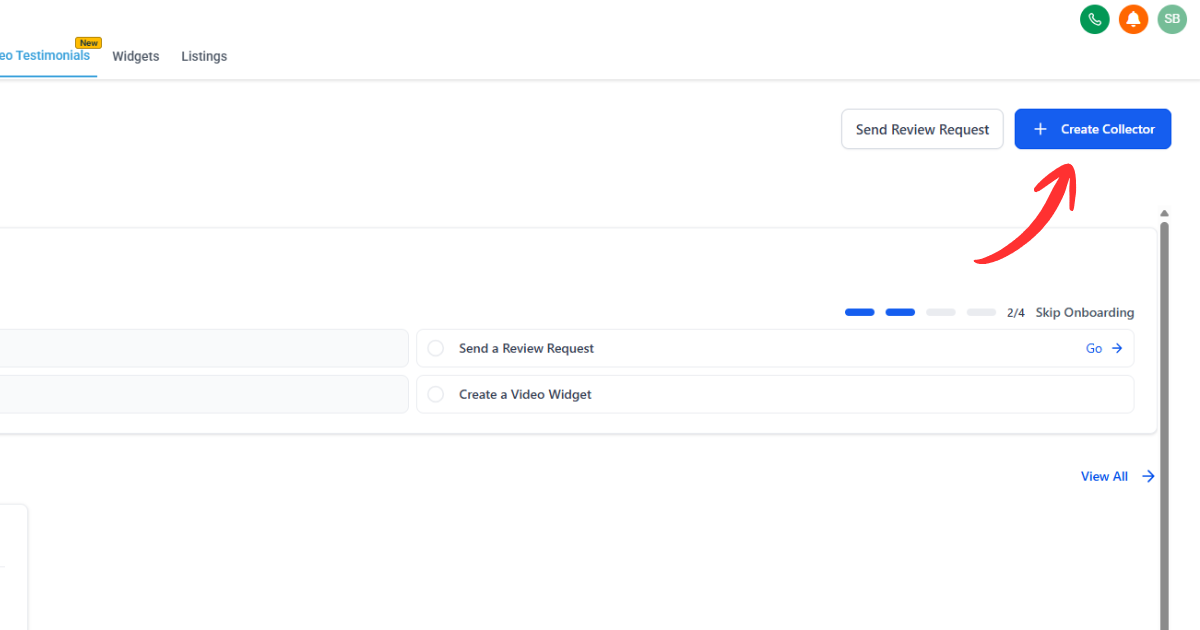The image size is (1200, 630).
Task: Click the fourth onboarding progress segment
Action: pos(981,313)
